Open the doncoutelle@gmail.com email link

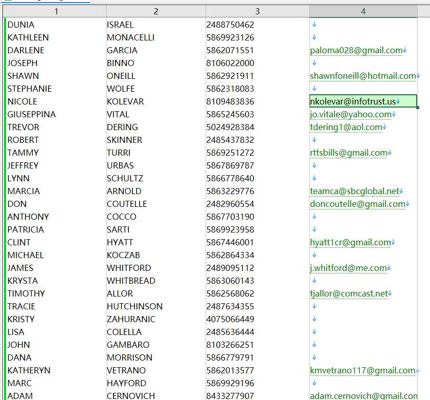click(357, 204)
